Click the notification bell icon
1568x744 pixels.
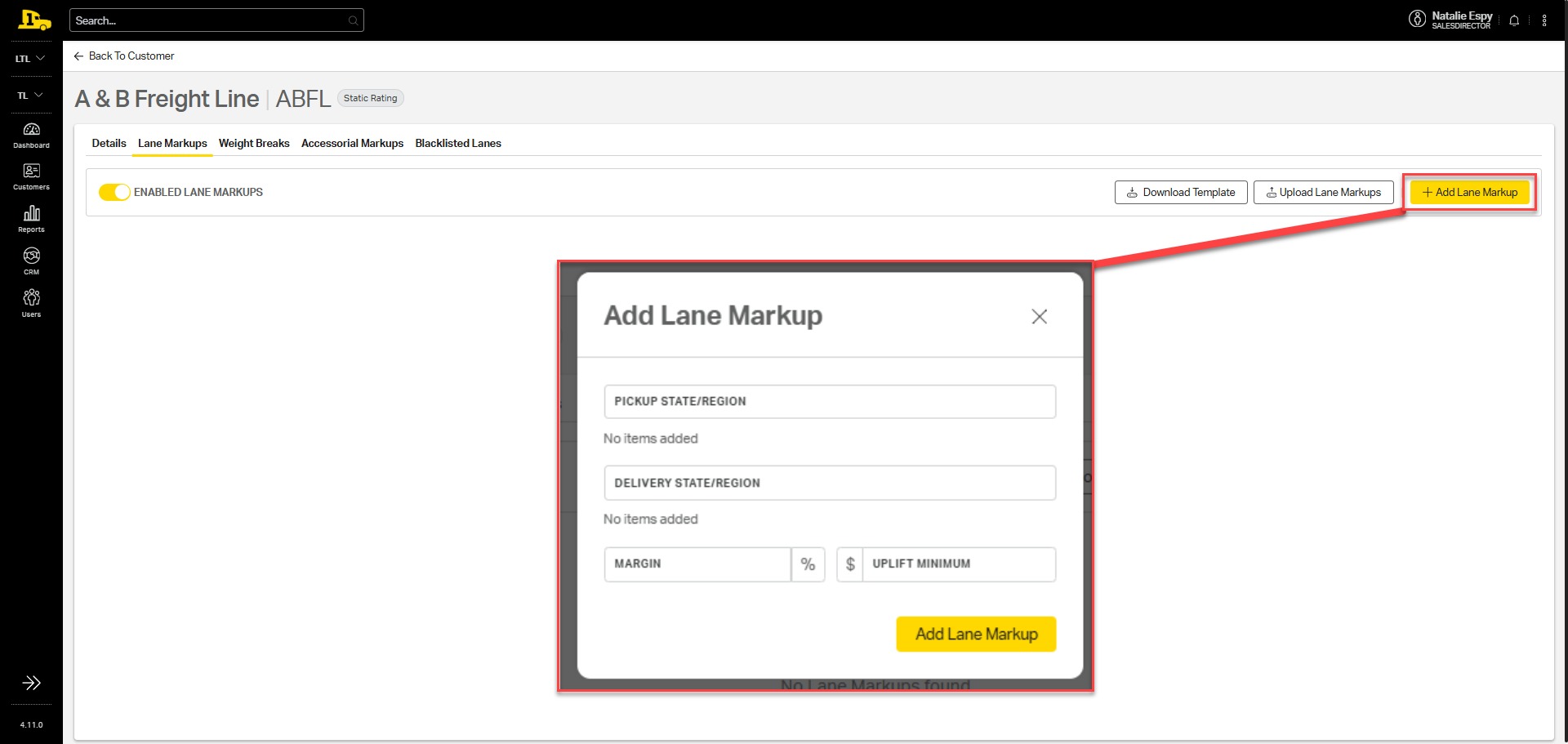click(x=1514, y=20)
